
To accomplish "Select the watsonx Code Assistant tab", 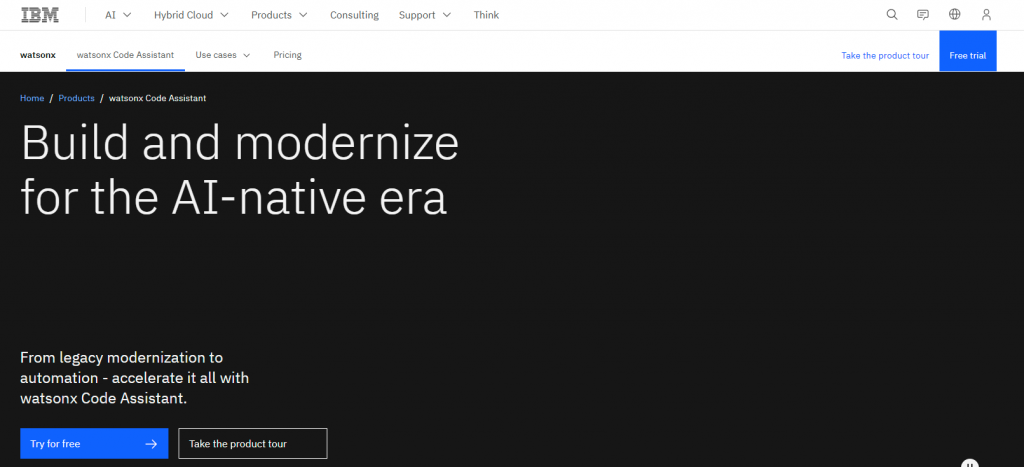I will (125, 55).
